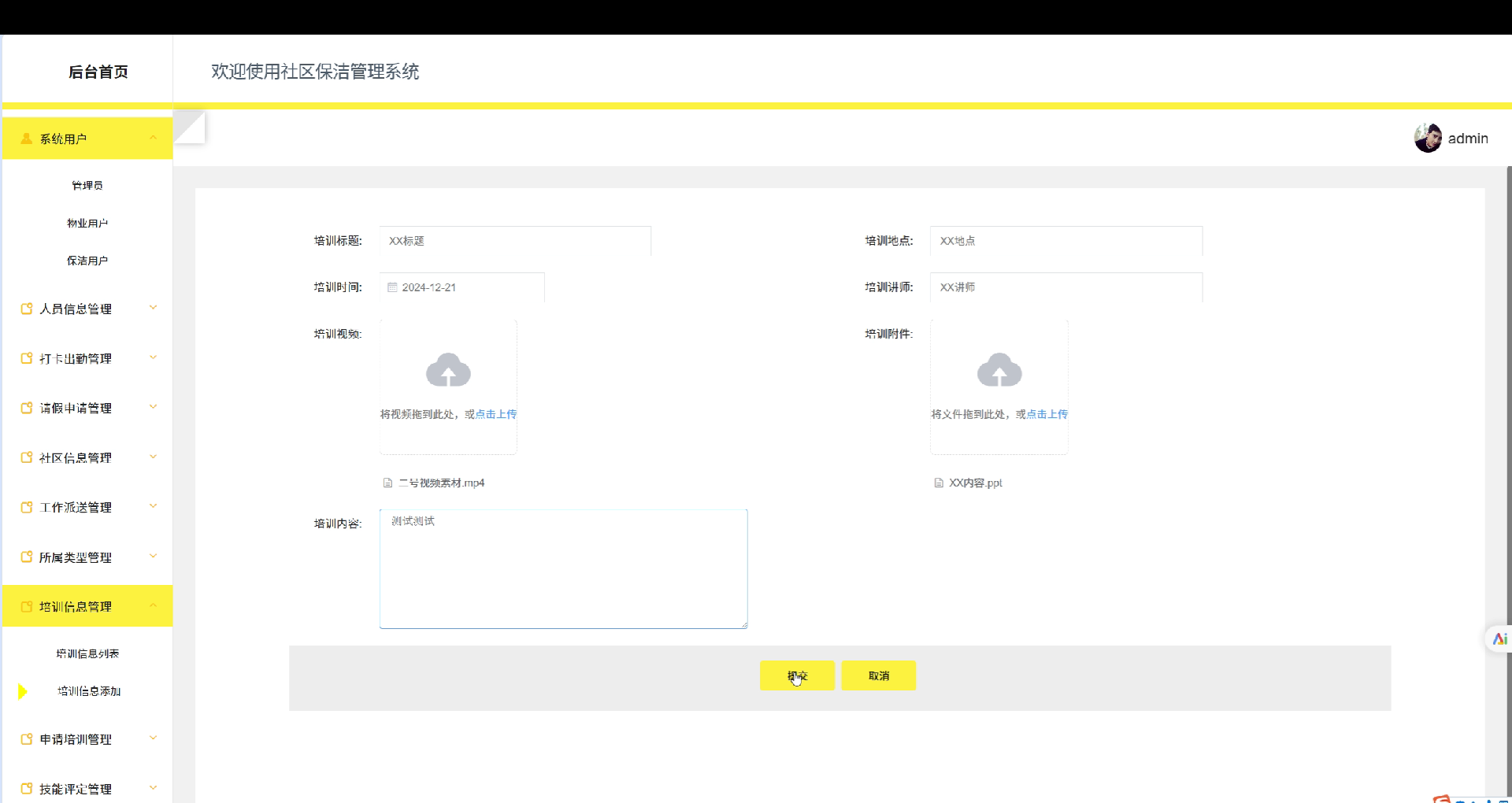The height and width of the screenshot is (803, 1512).
Task: Click 点击上传 link for 培训附件
Action: (1047, 414)
